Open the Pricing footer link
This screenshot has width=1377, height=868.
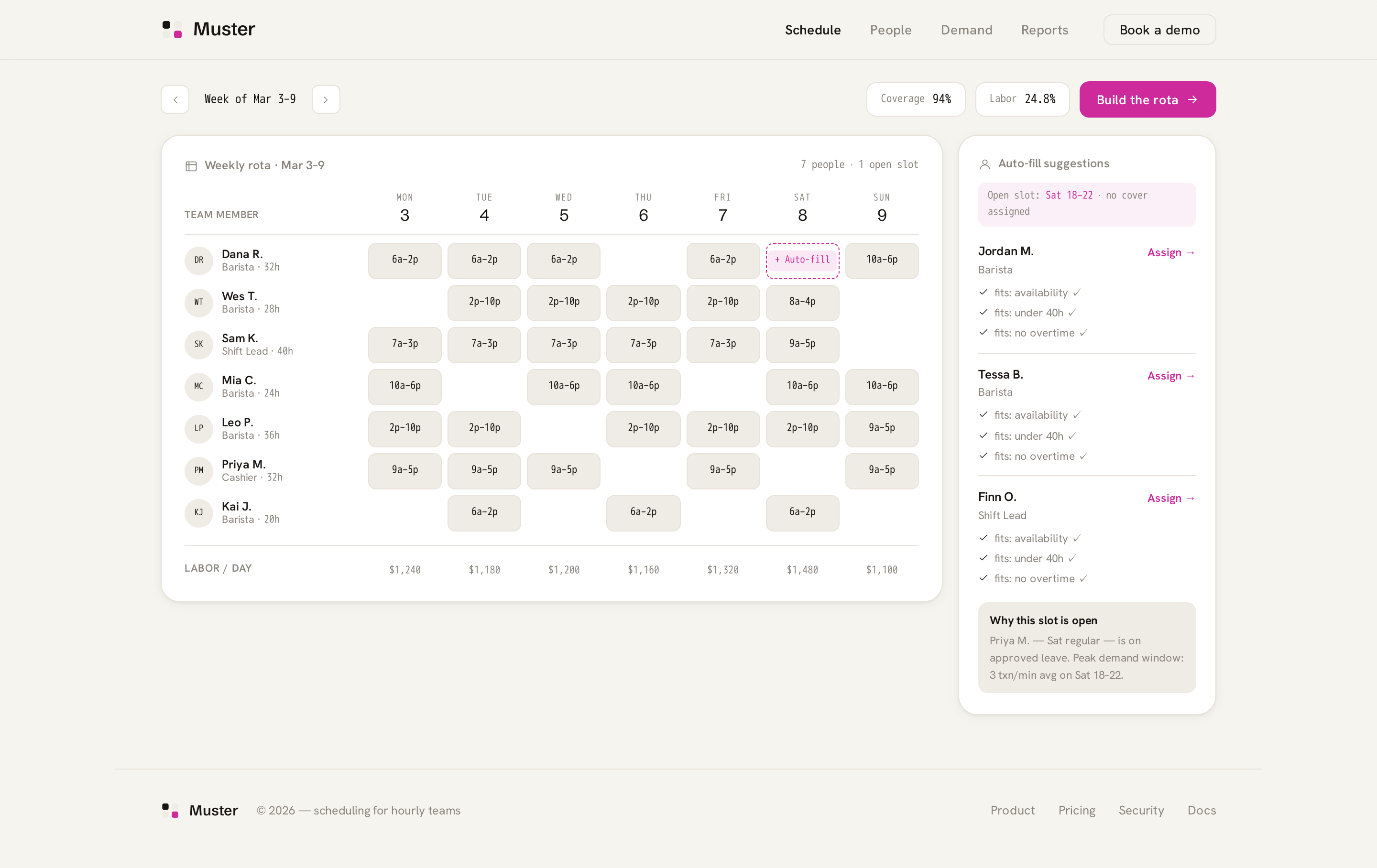(x=1076, y=810)
